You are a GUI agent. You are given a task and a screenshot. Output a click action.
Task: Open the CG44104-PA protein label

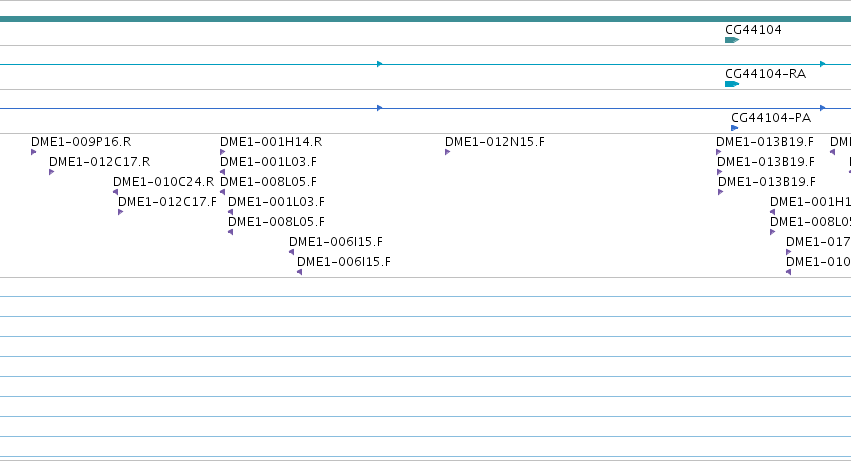(x=771, y=118)
